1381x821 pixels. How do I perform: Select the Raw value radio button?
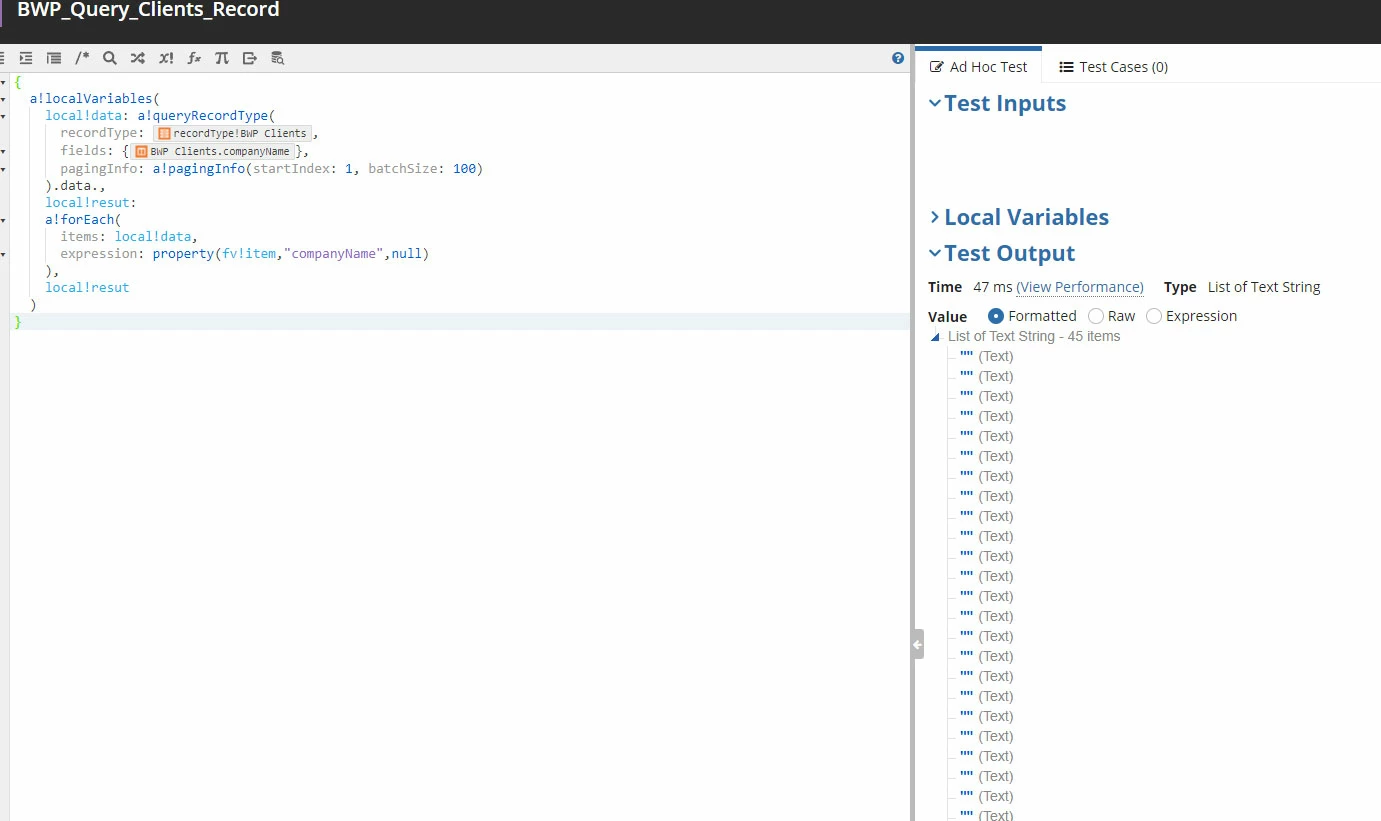(x=1096, y=316)
